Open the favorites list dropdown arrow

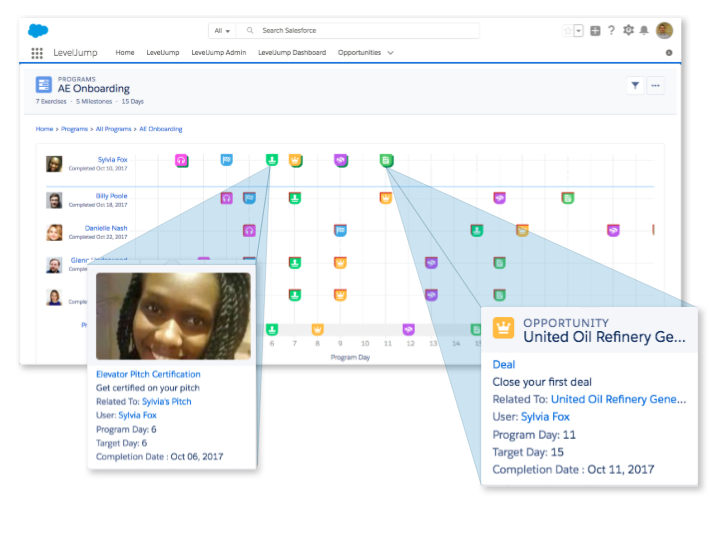(x=579, y=31)
